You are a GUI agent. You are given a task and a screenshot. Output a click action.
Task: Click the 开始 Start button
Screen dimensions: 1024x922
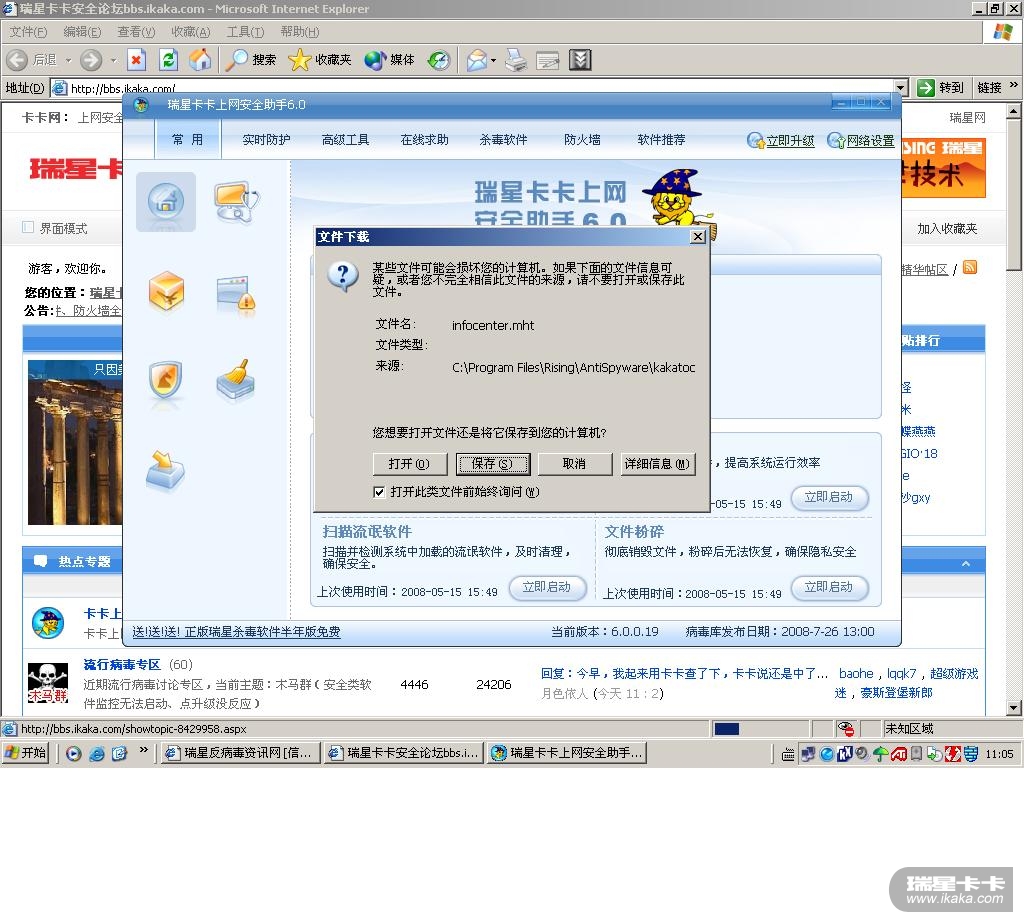25,753
